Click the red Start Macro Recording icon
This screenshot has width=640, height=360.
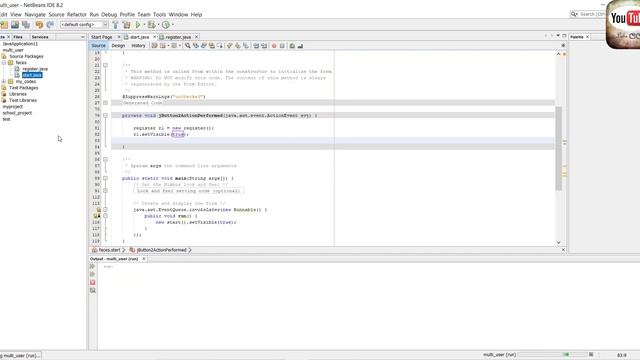point(274,46)
